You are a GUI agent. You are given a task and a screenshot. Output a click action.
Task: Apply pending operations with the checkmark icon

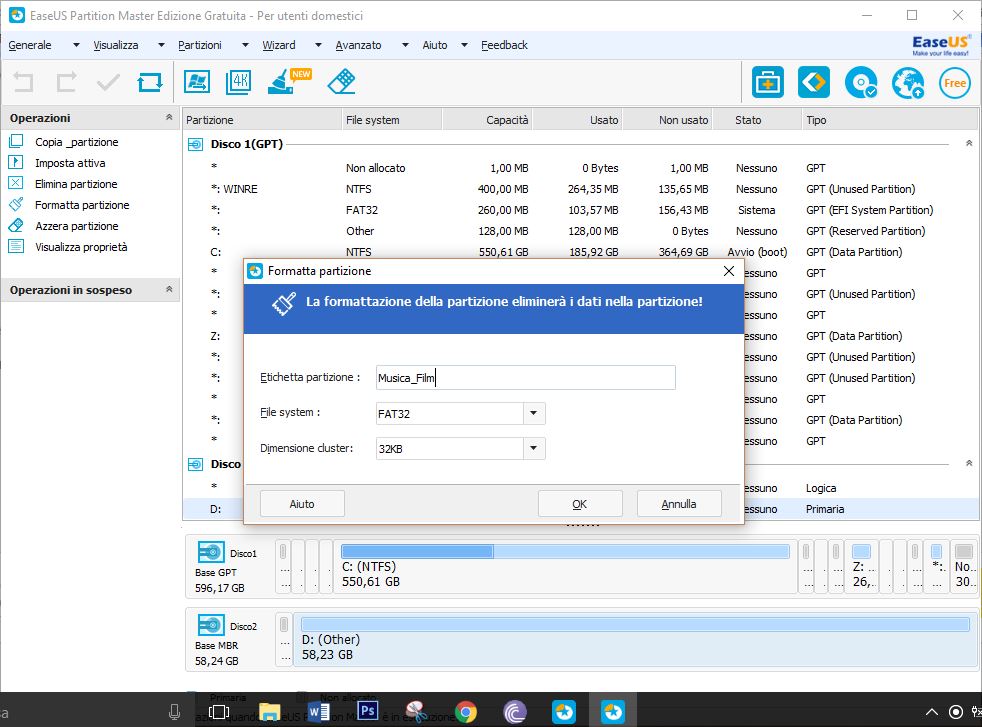[x=108, y=81]
